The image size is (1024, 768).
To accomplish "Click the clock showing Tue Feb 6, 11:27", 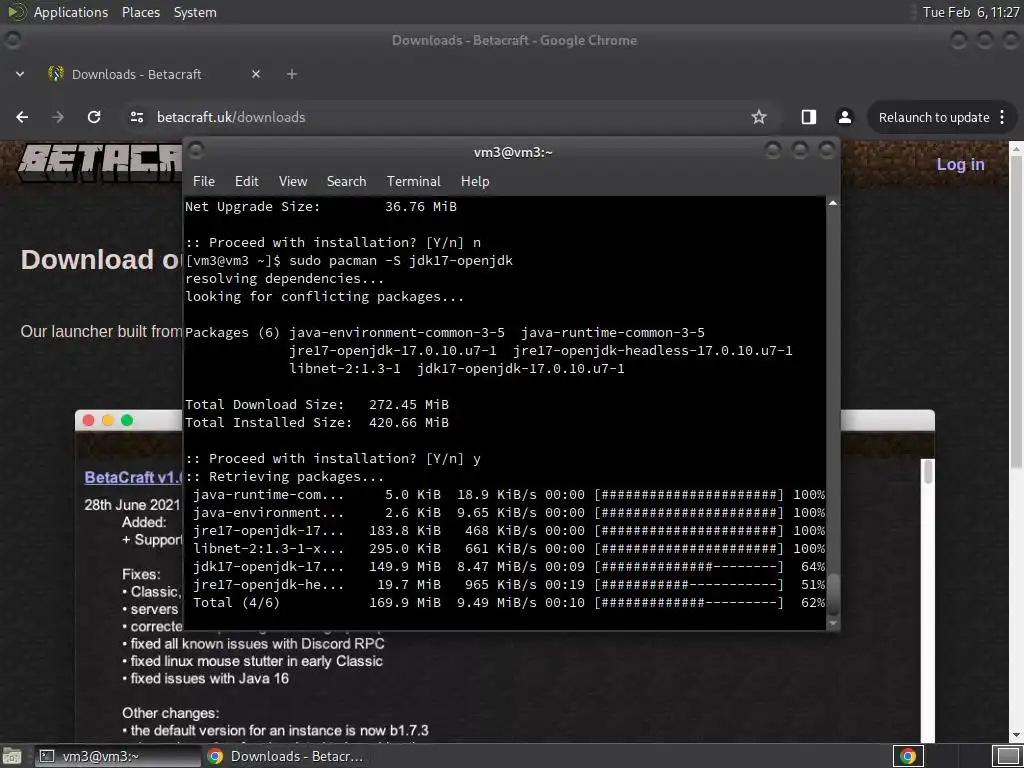I will (970, 12).
